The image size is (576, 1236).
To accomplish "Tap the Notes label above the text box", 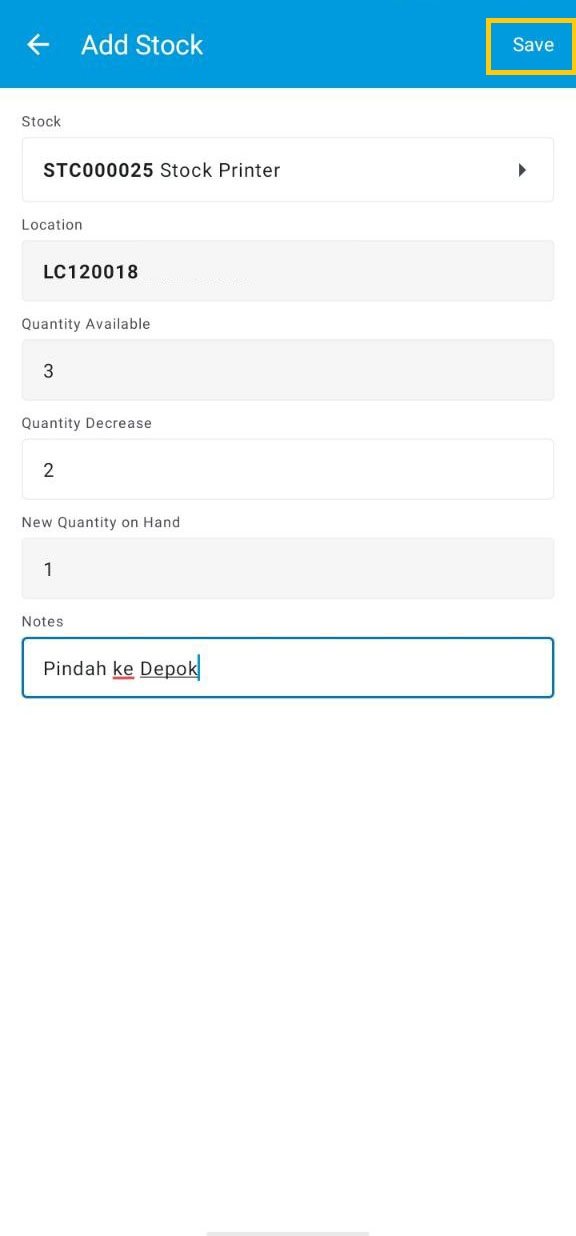I will click(42, 621).
